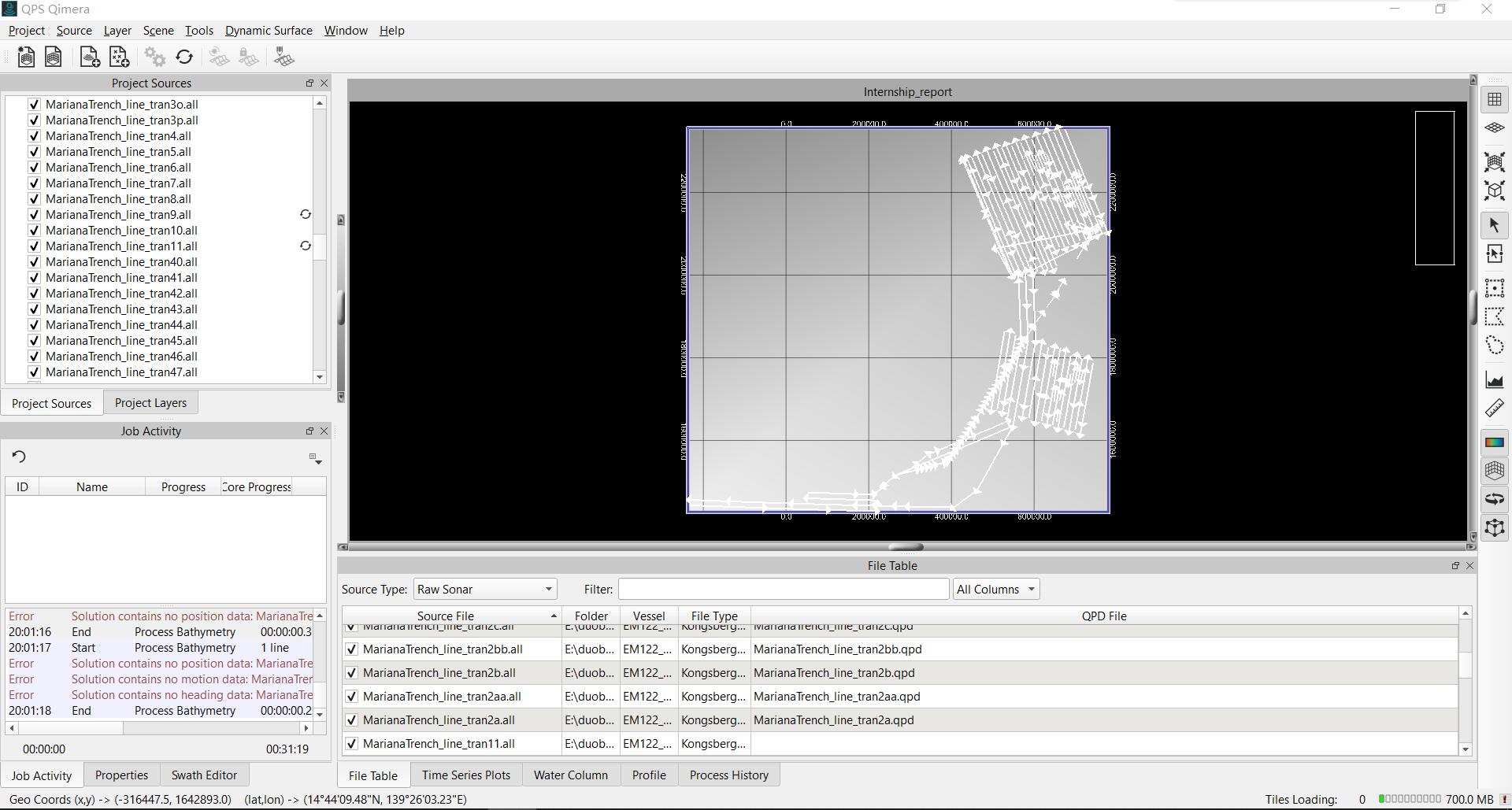Toggle checkbox for MarianaTrench_line_tran8.all source

[x=34, y=198]
